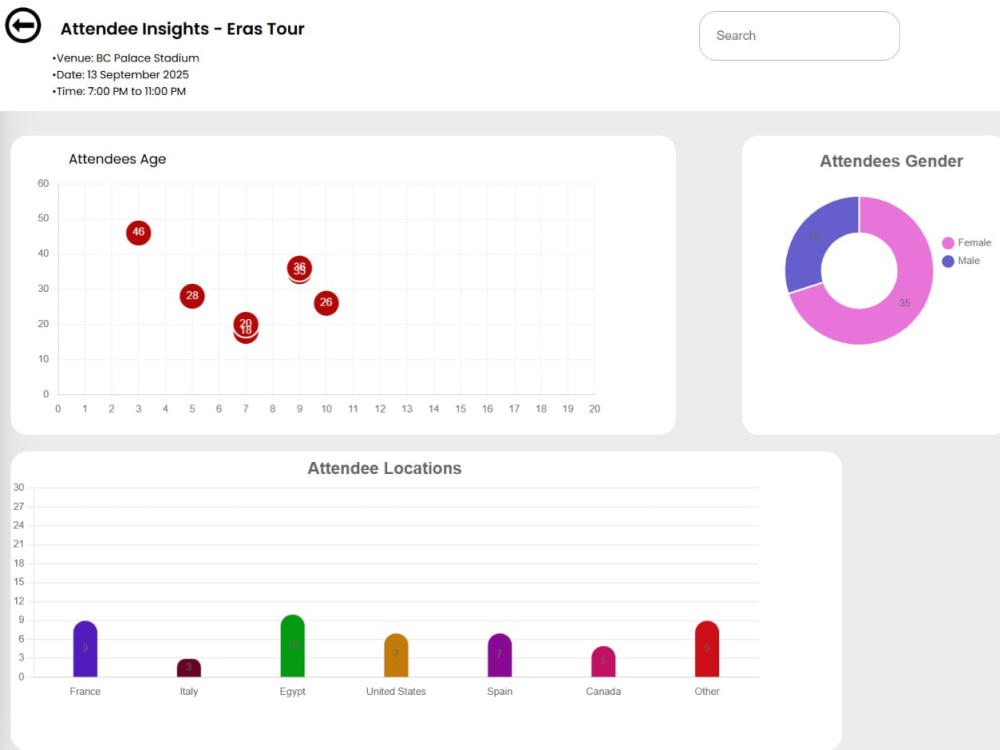
Task: Click the Attendee Insights - Eras Tour title
Action: coord(182,29)
